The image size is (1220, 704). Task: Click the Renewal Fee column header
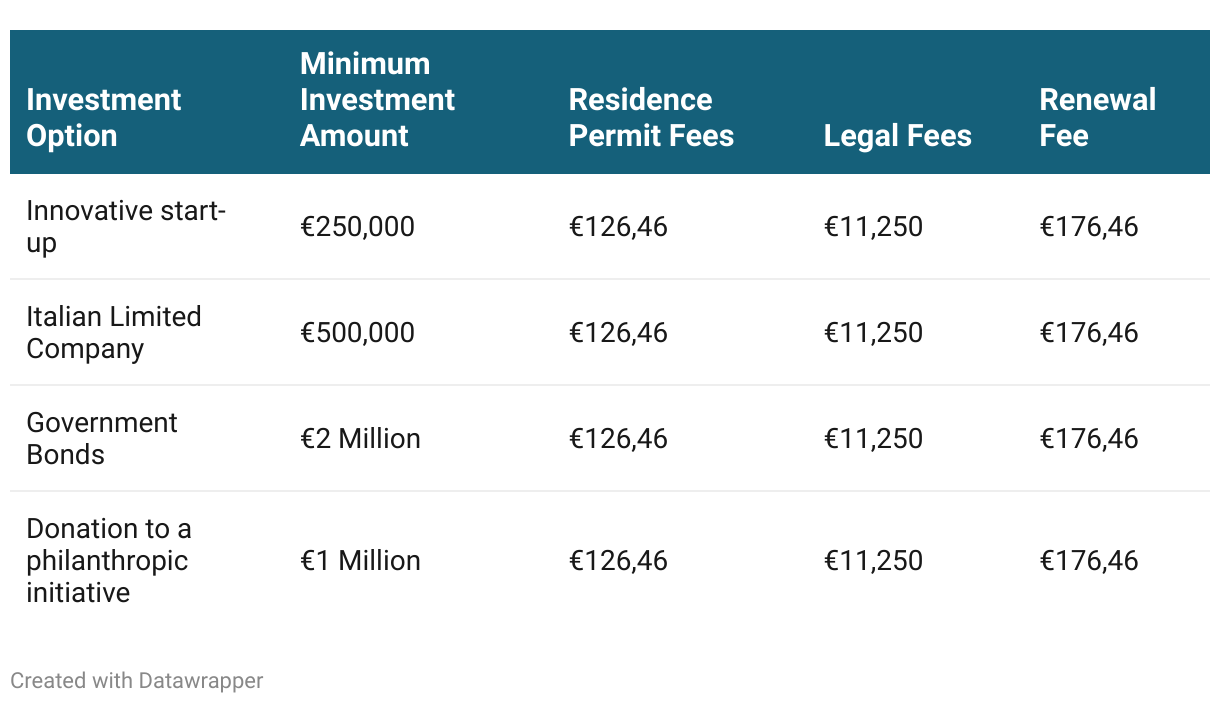[x=1097, y=118]
